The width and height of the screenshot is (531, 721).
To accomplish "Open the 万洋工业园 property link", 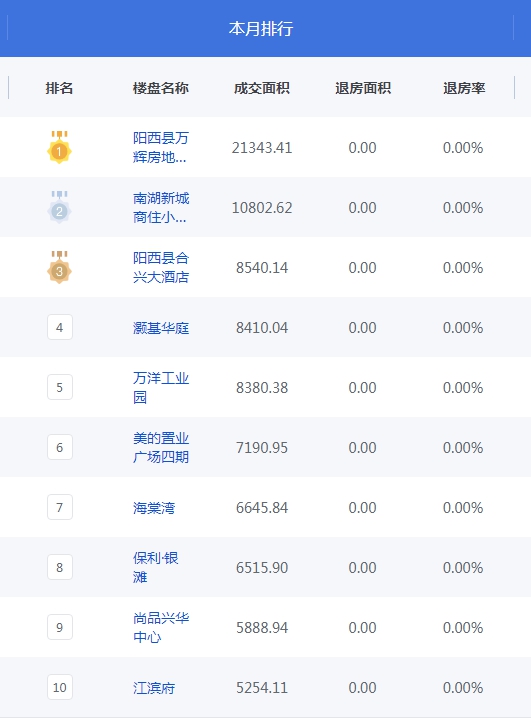I will pyautogui.click(x=161, y=388).
